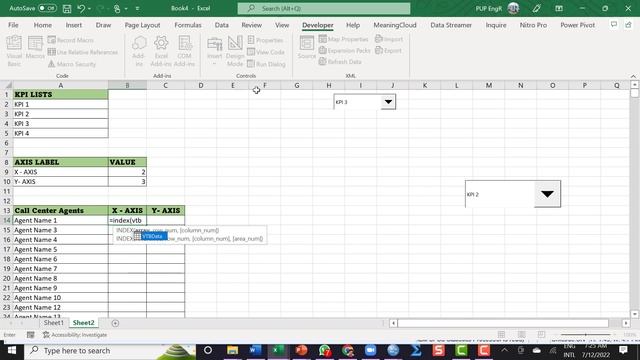Screen dimensions: 640x360
Task: Click the PUP EngR account name
Action: pyautogui.click(x=489, y=8)
